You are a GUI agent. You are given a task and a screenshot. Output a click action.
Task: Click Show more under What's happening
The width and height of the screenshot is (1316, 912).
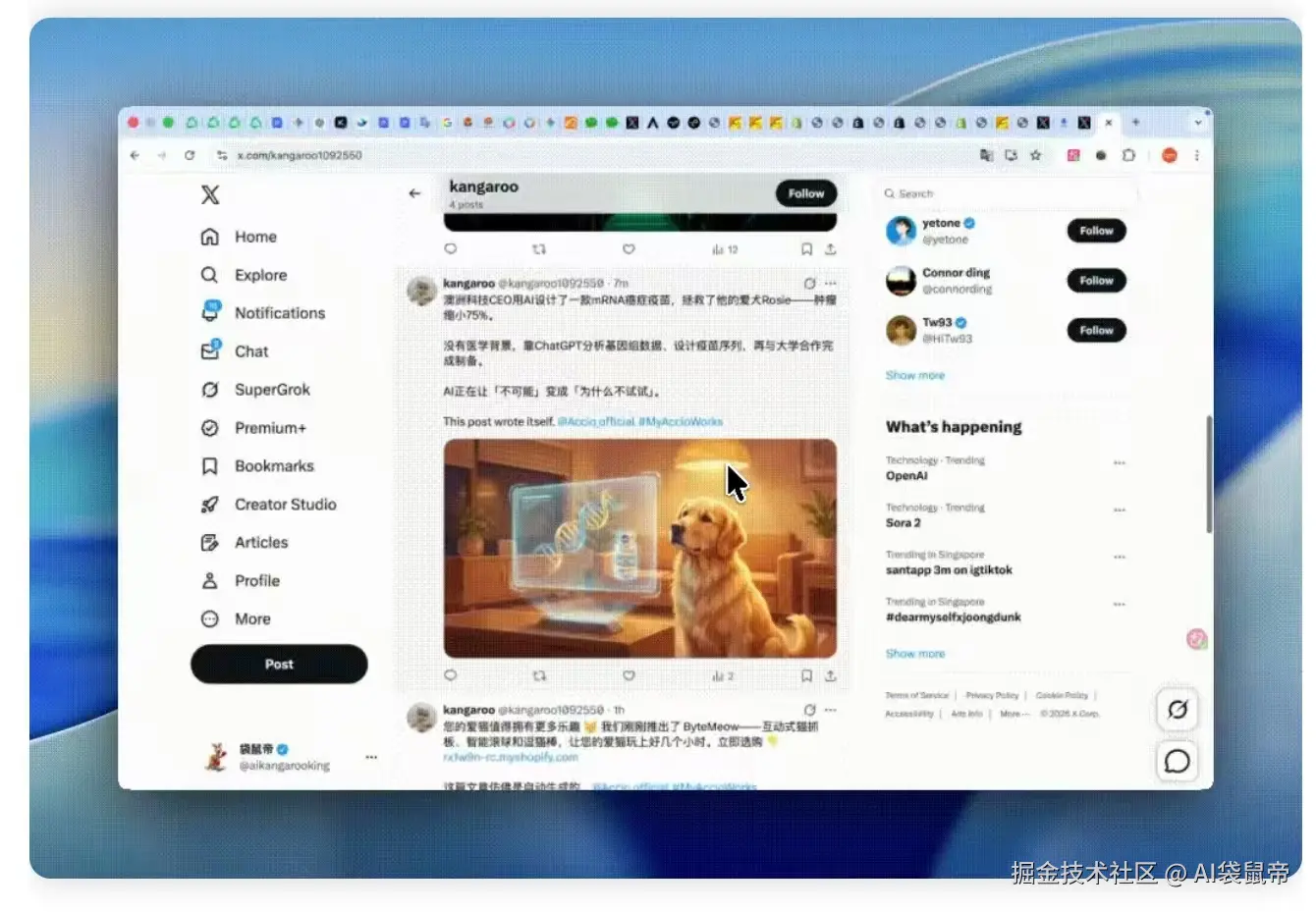915,653
